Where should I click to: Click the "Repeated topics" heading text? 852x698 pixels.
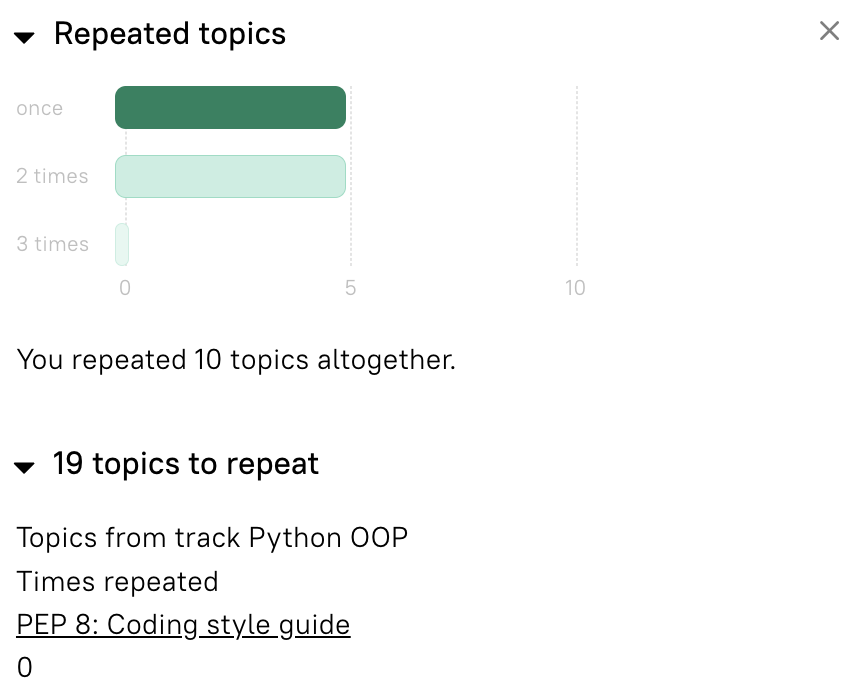click(x=170, y=34)
